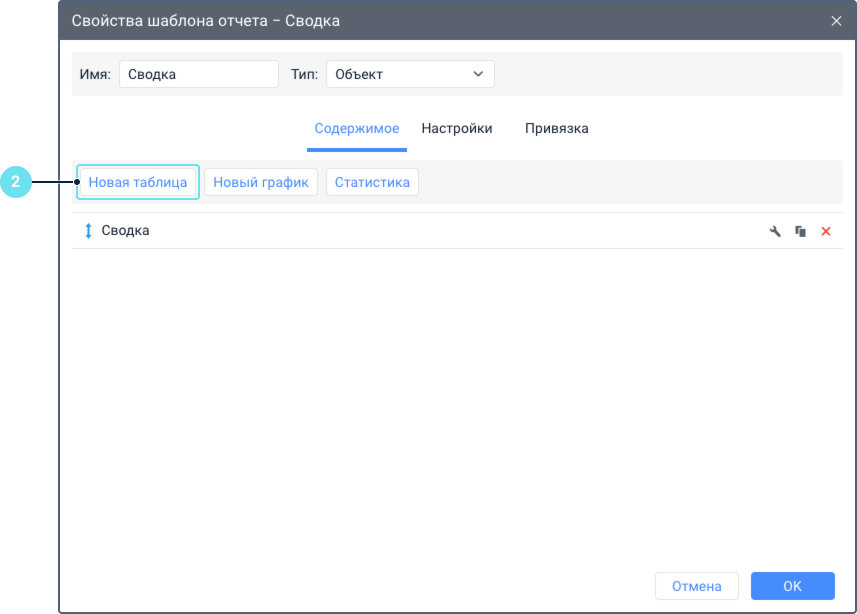Grab the blue reorder arrow beside Сводка
This screenshot has width=857, height=614.
[88, 231]
